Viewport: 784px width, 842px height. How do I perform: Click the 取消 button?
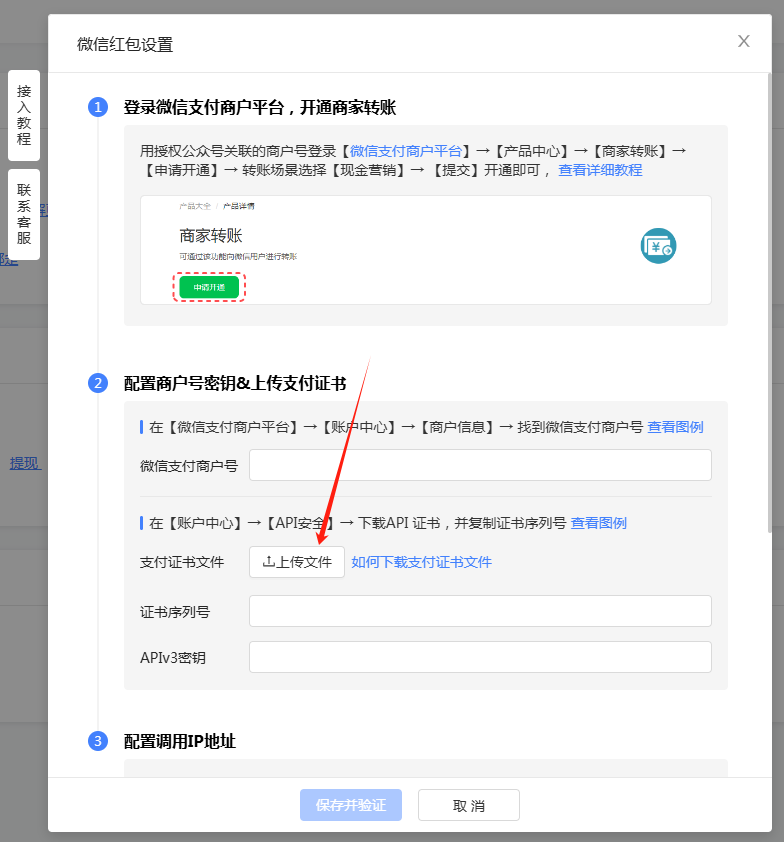469,805
